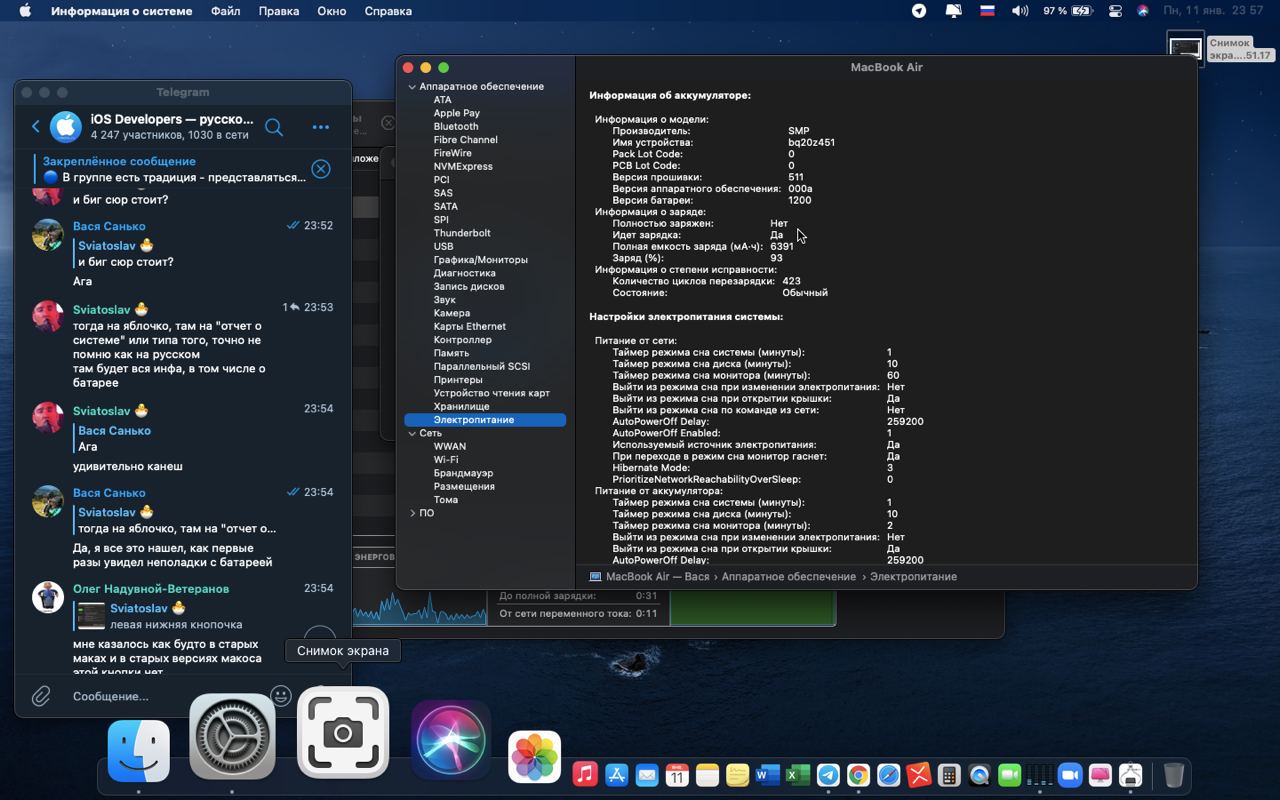Open the Файл menu

tap(225, 11)
